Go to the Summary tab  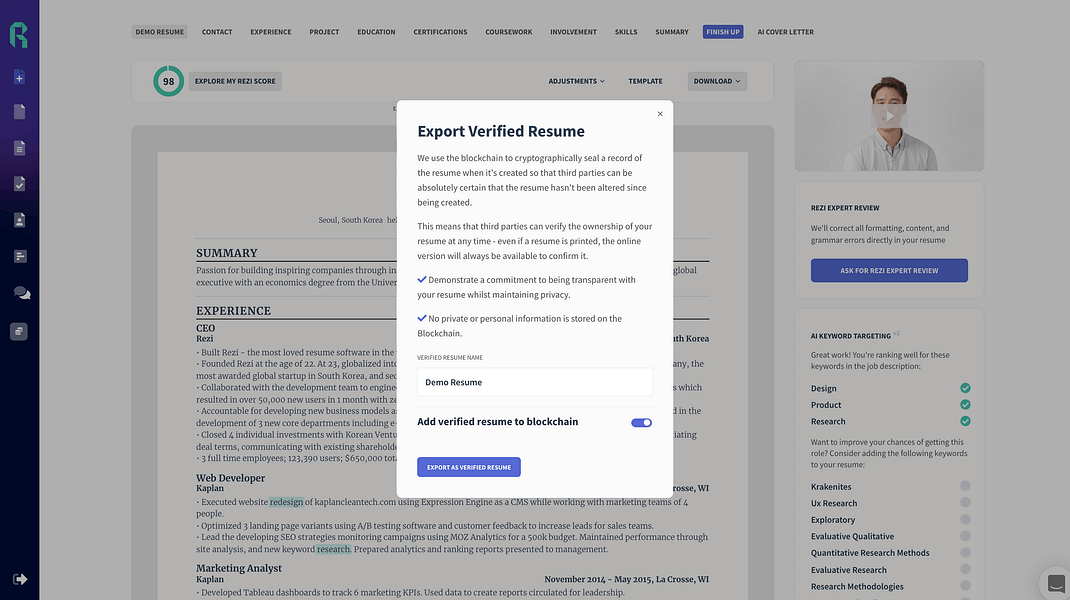[671, 32]
